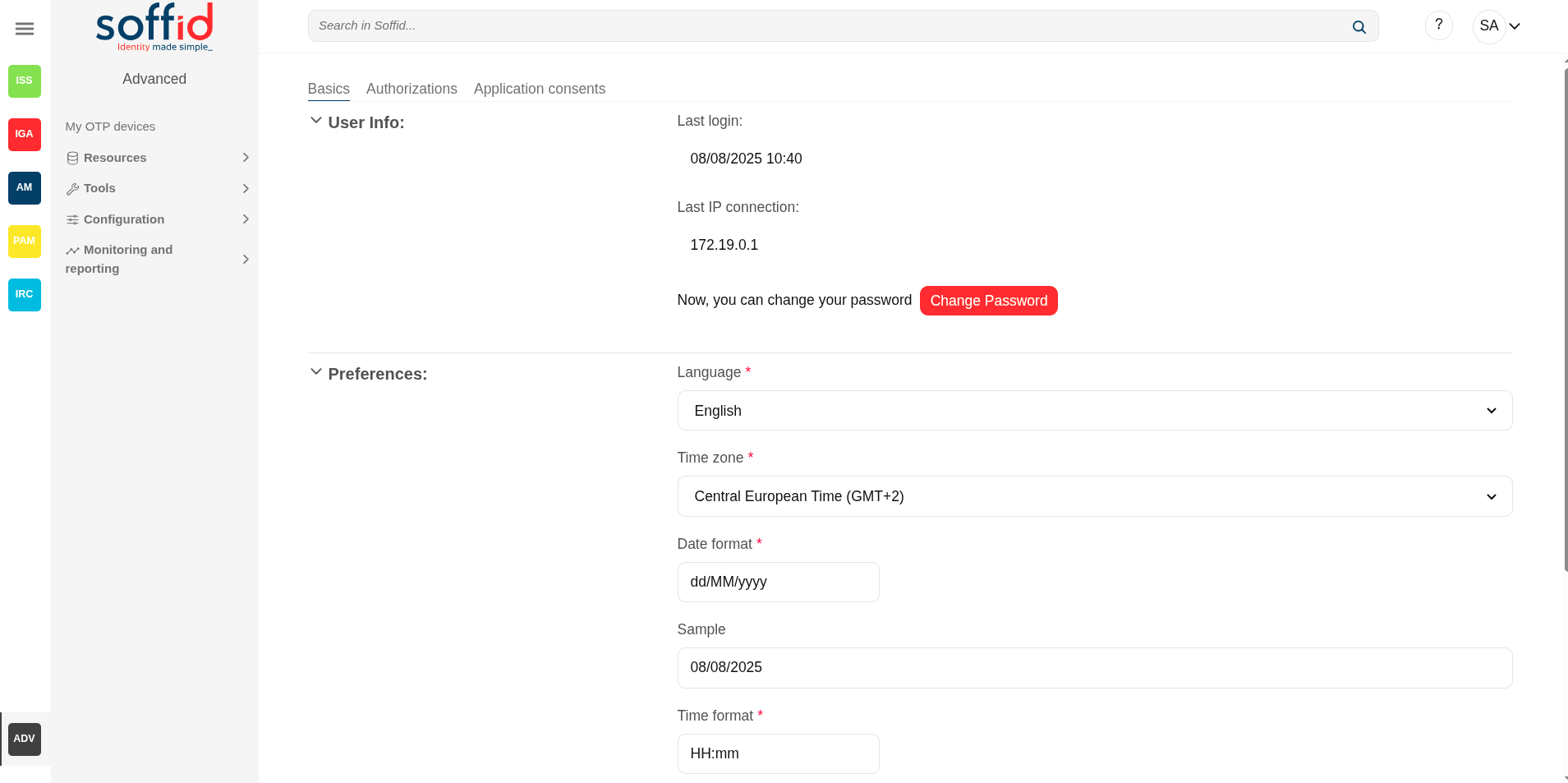Open the SA user account menu
Viewport: 1568px width, 783px height.
point(1498,26)
